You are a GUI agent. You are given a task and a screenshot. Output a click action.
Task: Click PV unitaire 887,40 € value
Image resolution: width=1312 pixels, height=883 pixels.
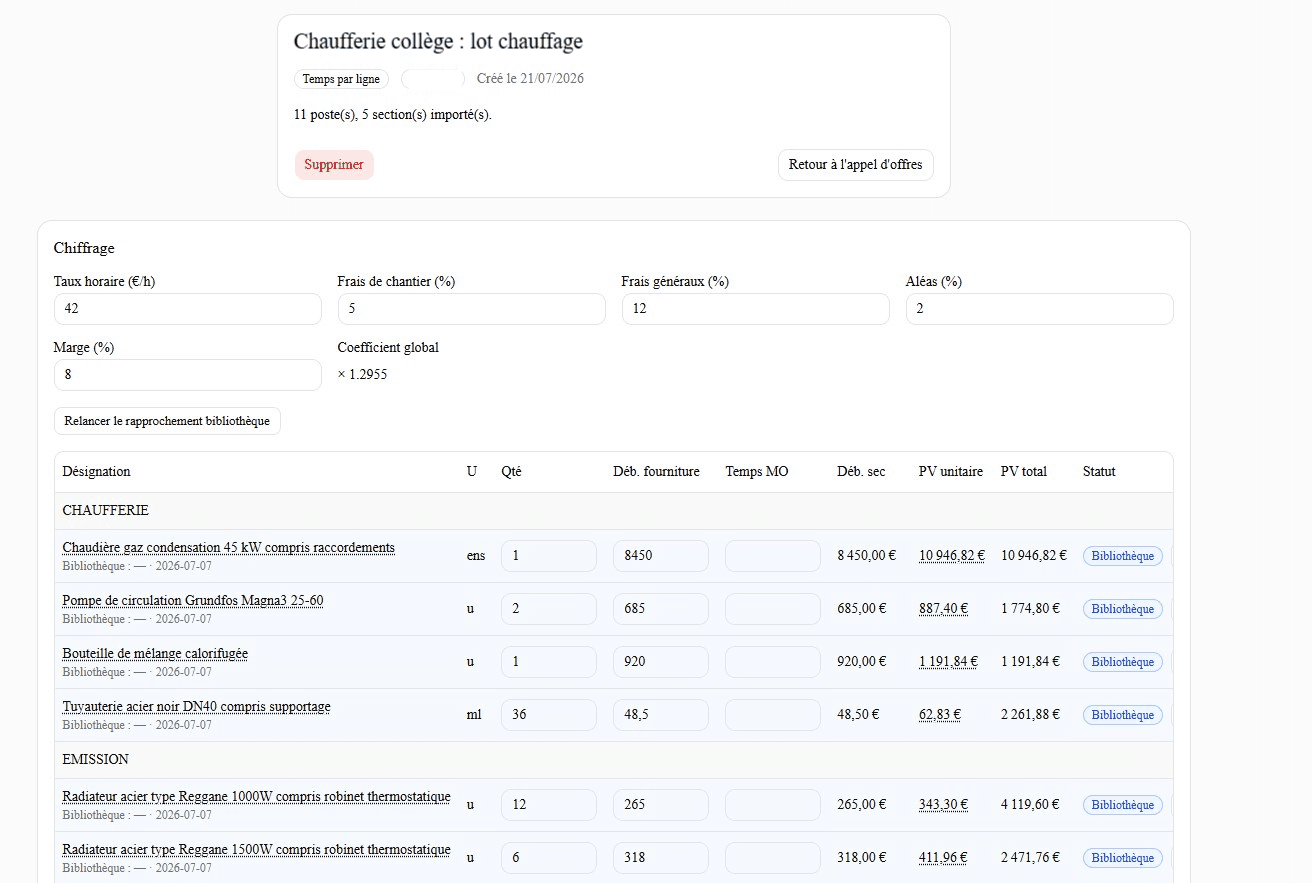click(942, 609)
